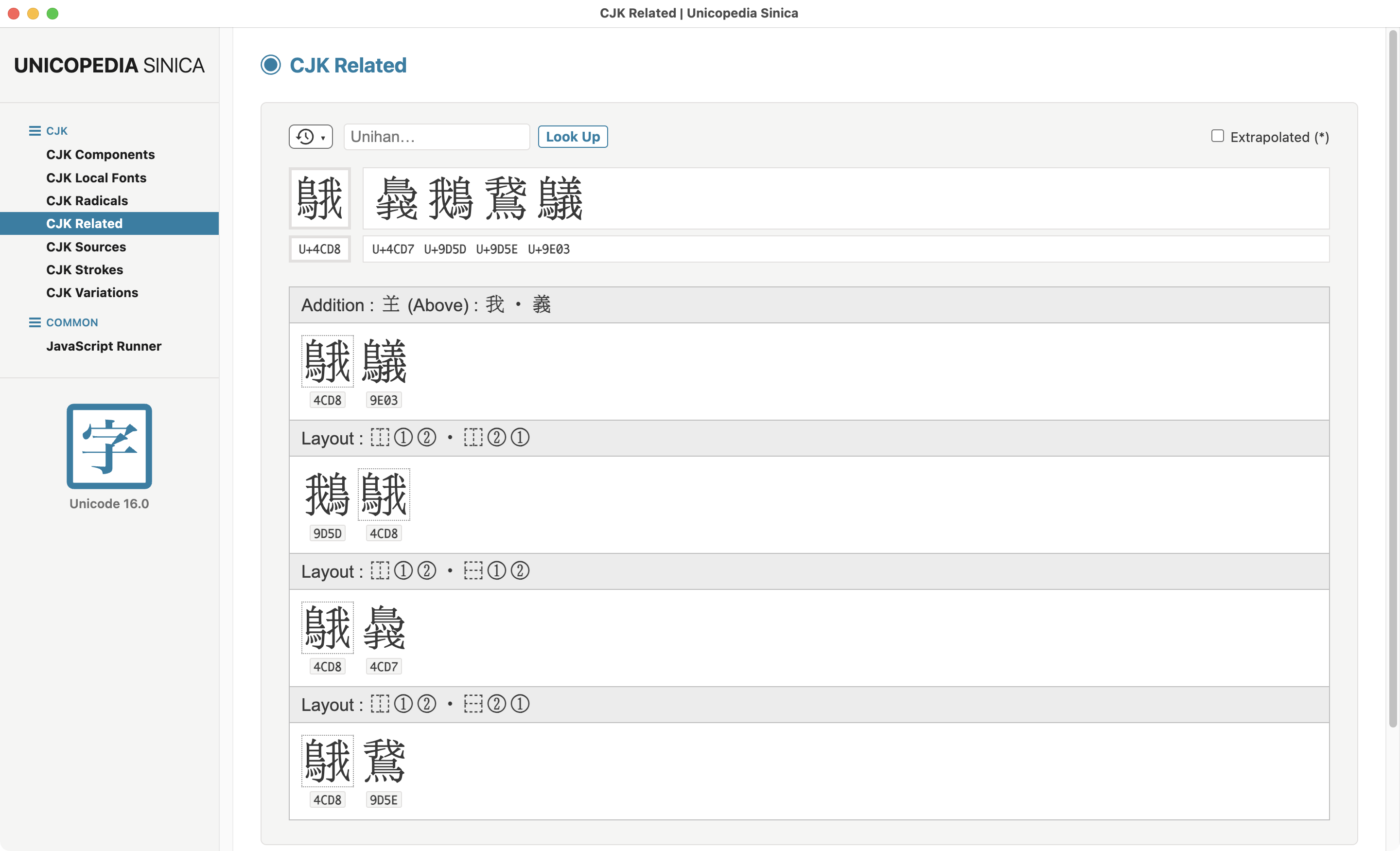1400x851 pixels.
Task: Click the Look Up button
Action: point(573,137)
